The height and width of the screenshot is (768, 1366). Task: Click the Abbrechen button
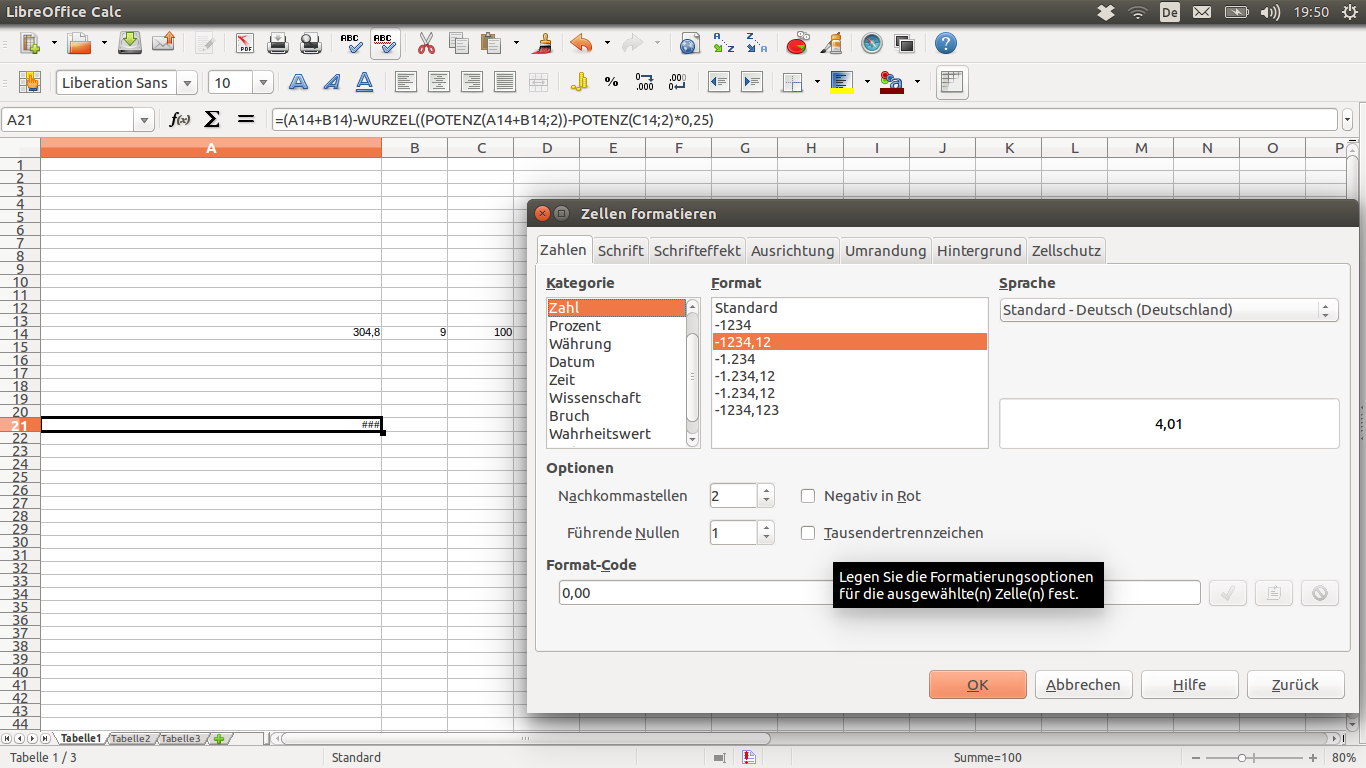(1083, 685)
